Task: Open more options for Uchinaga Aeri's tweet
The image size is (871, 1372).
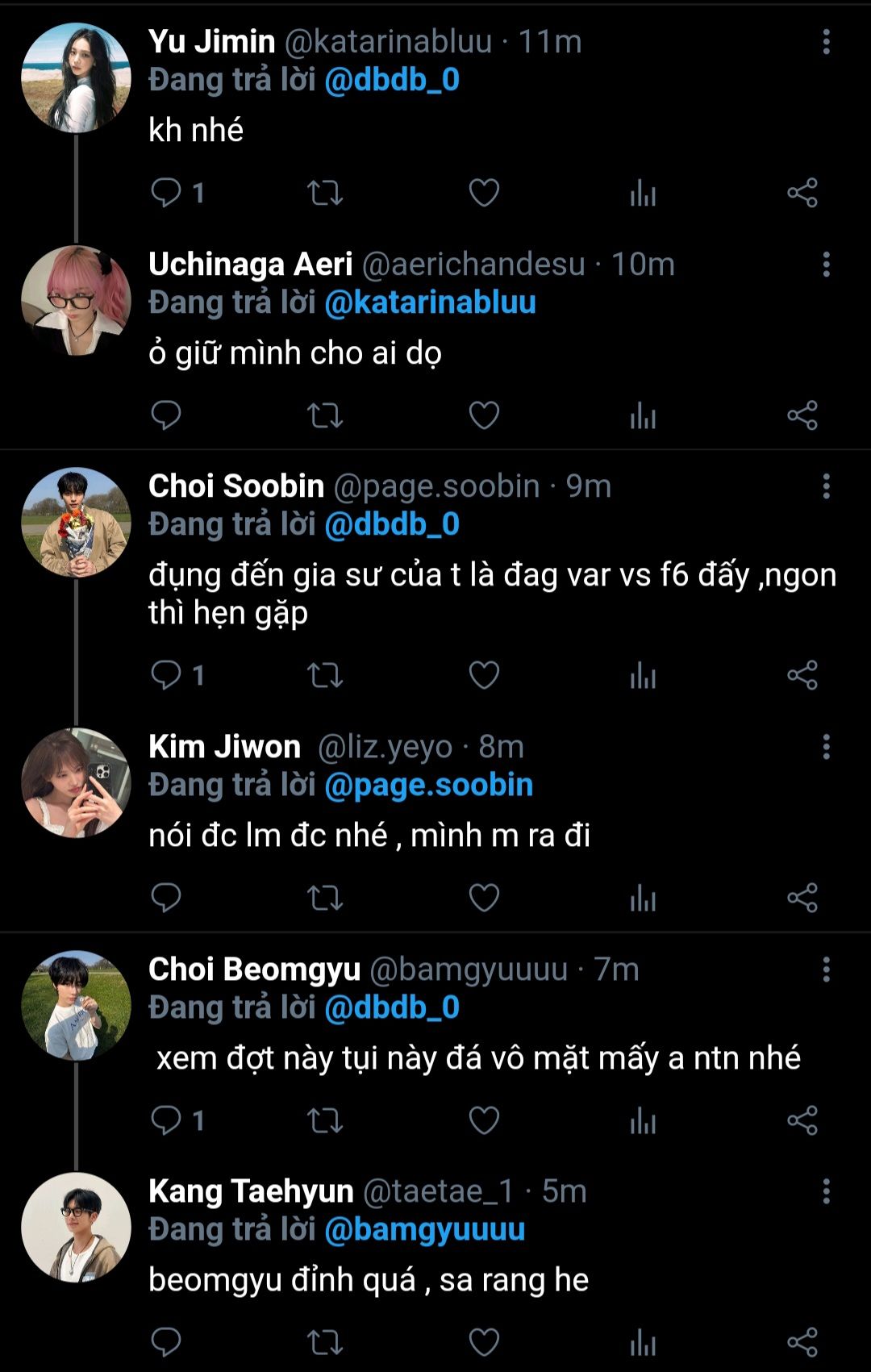Action: [826, 265]
